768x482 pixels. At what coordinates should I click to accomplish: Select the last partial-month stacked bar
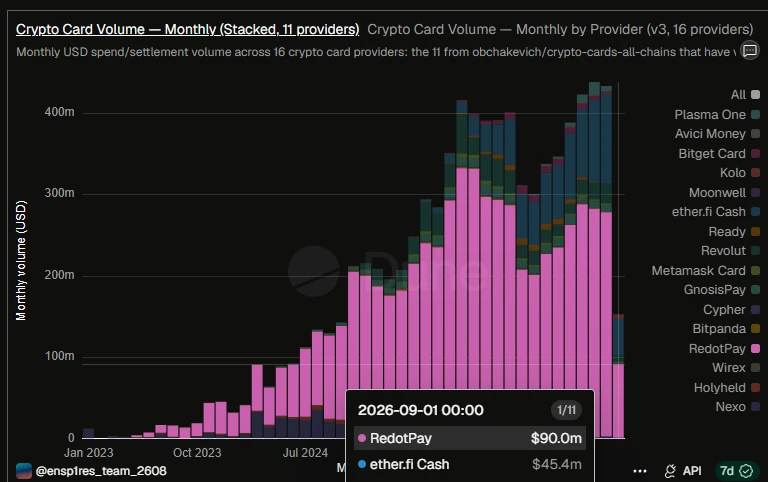pyautogui.click(x=618, y=376)
